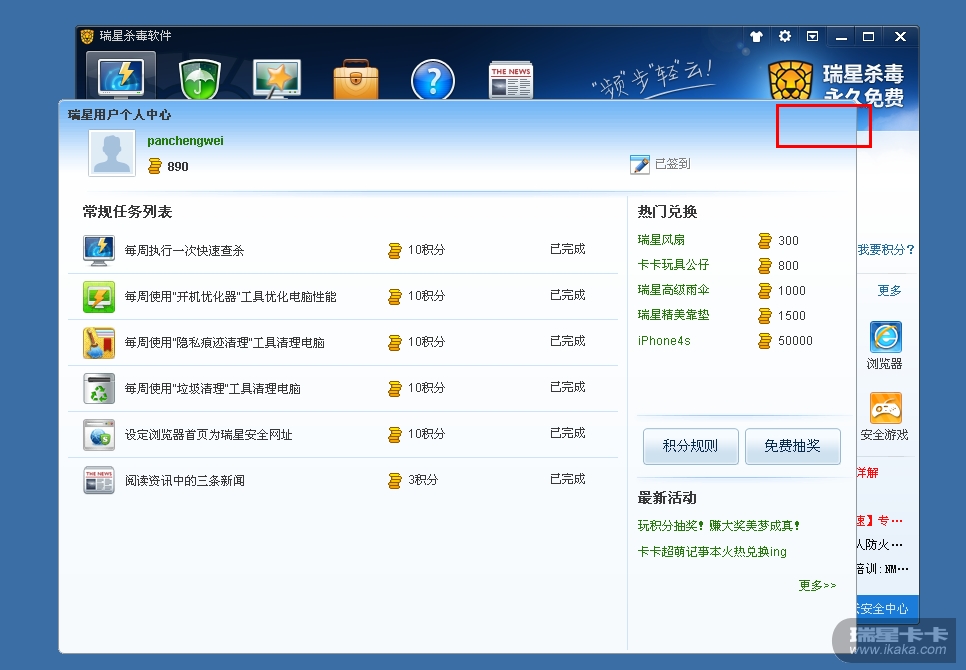The height and width of the screenshot is (670, 966).
Task: Select task 每周使用"垃圾清理"工具清理电脑
Action: (213, 389)
